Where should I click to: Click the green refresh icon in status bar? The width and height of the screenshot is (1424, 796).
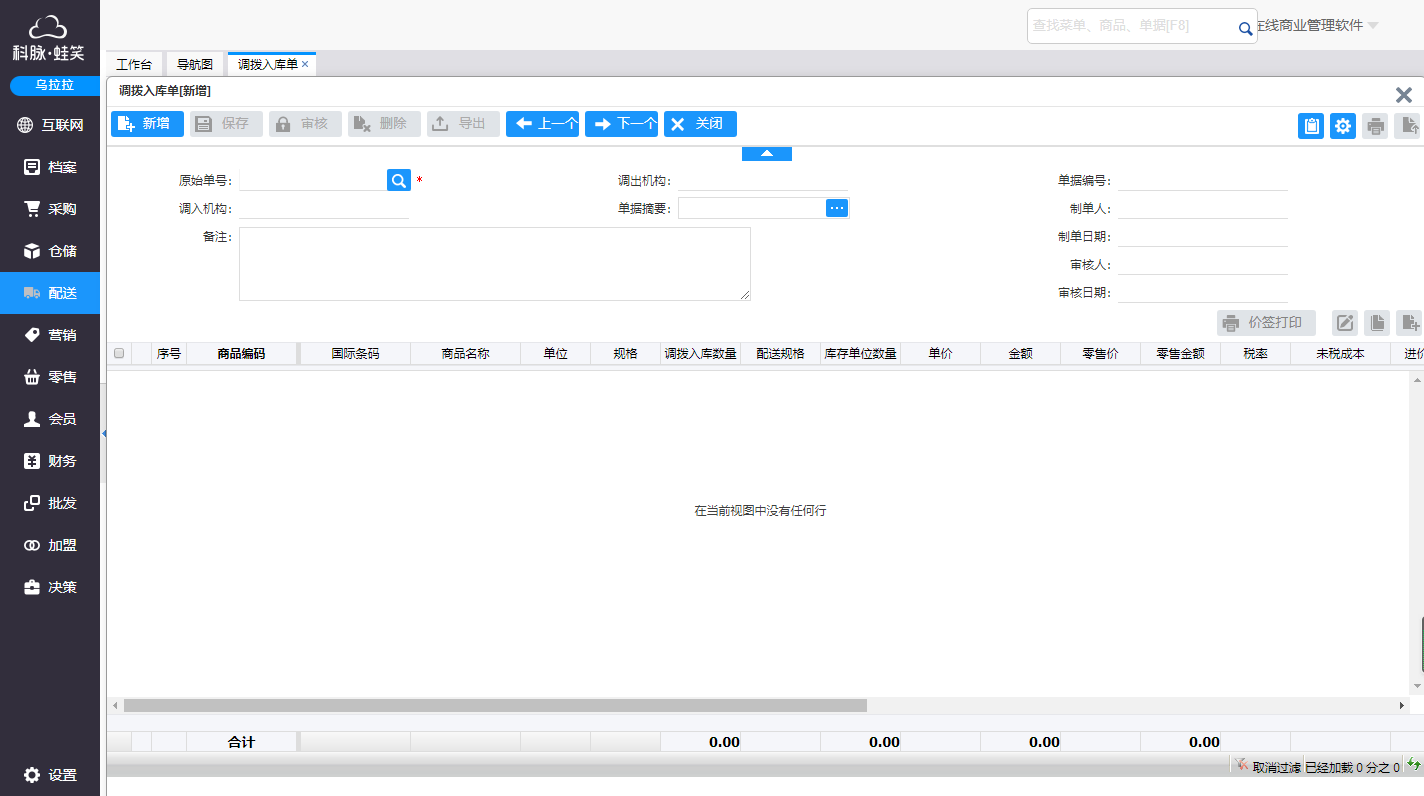point(1414,765)
